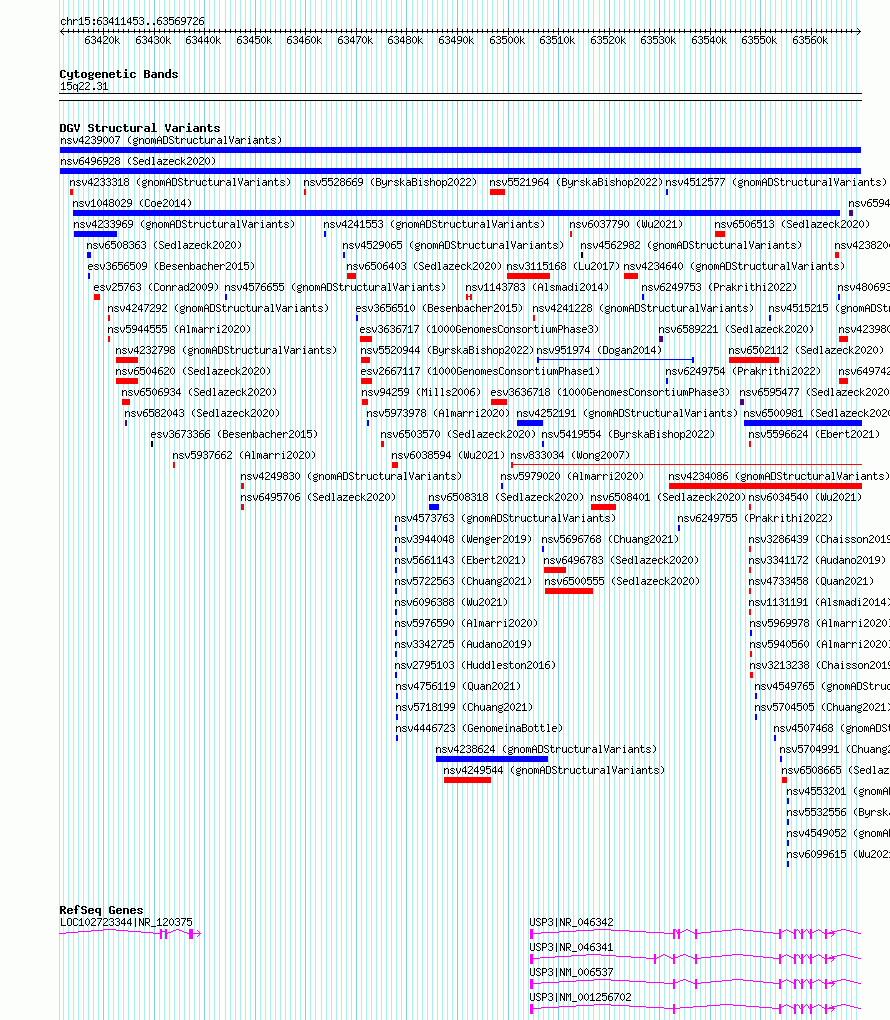
Task: Select the RefSeq Genes track title
Action: [x=101, y=911]
